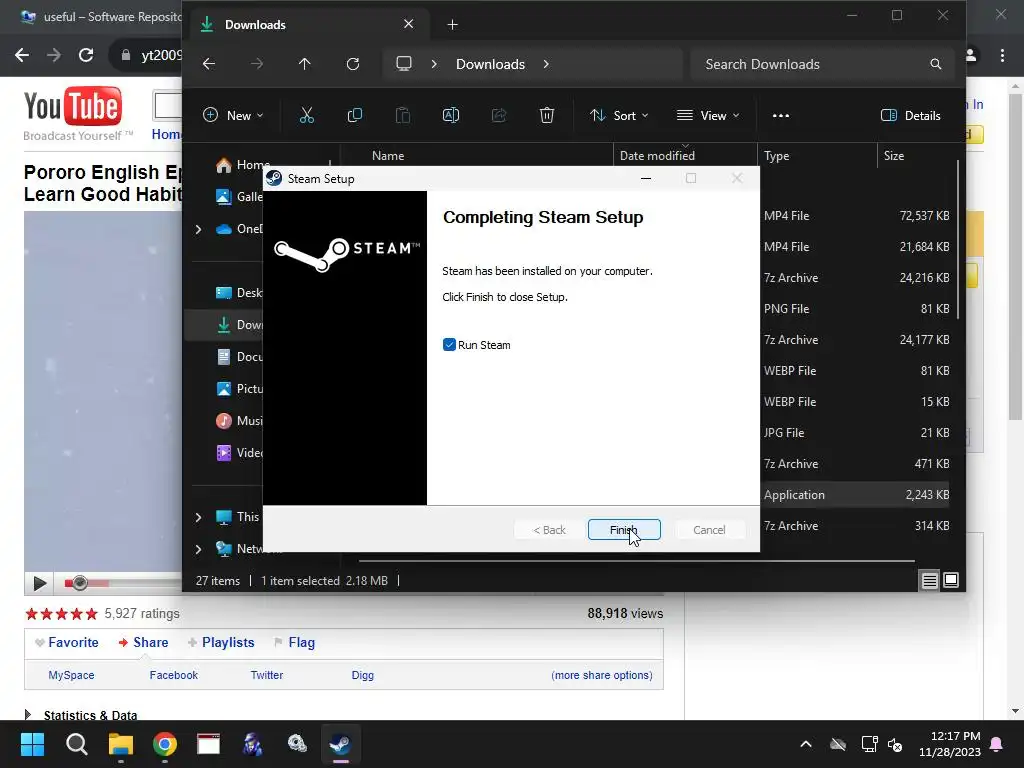Click the Delete trash icon in Explorer
The width and height of the screenshot is (1024, 768).
547,116
